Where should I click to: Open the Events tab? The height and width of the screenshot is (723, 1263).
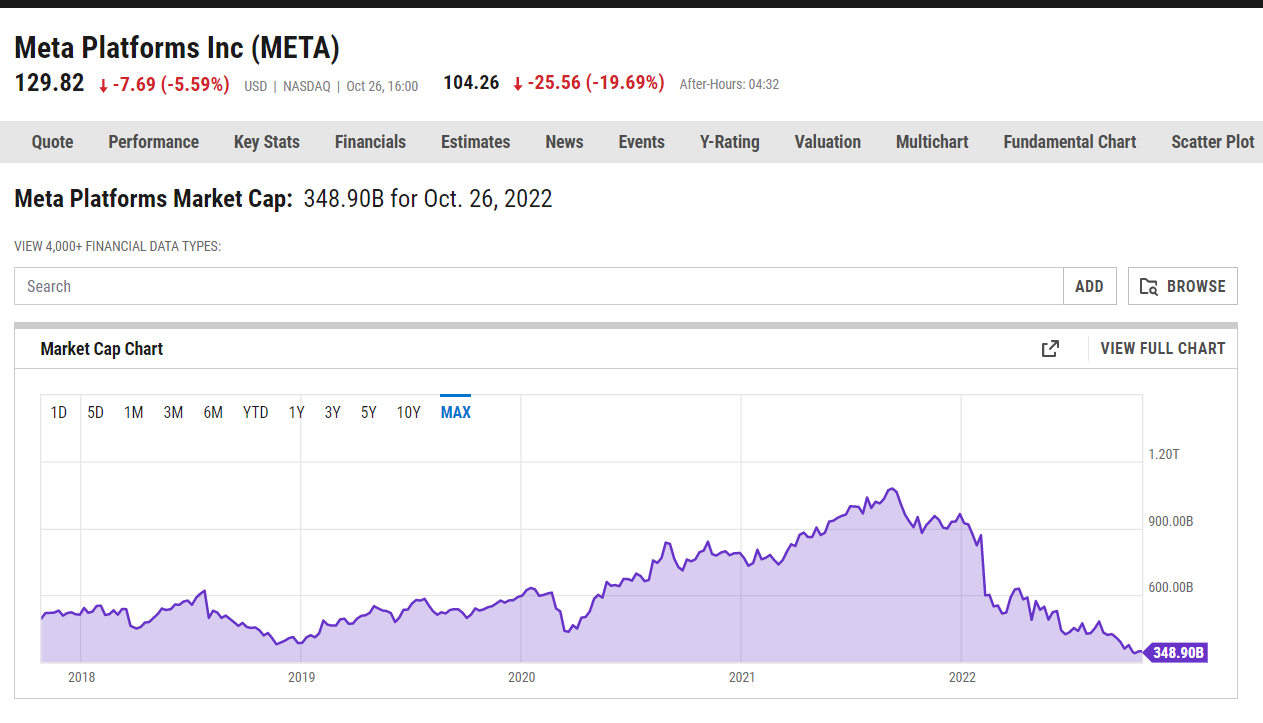click(x=641, y=142)
